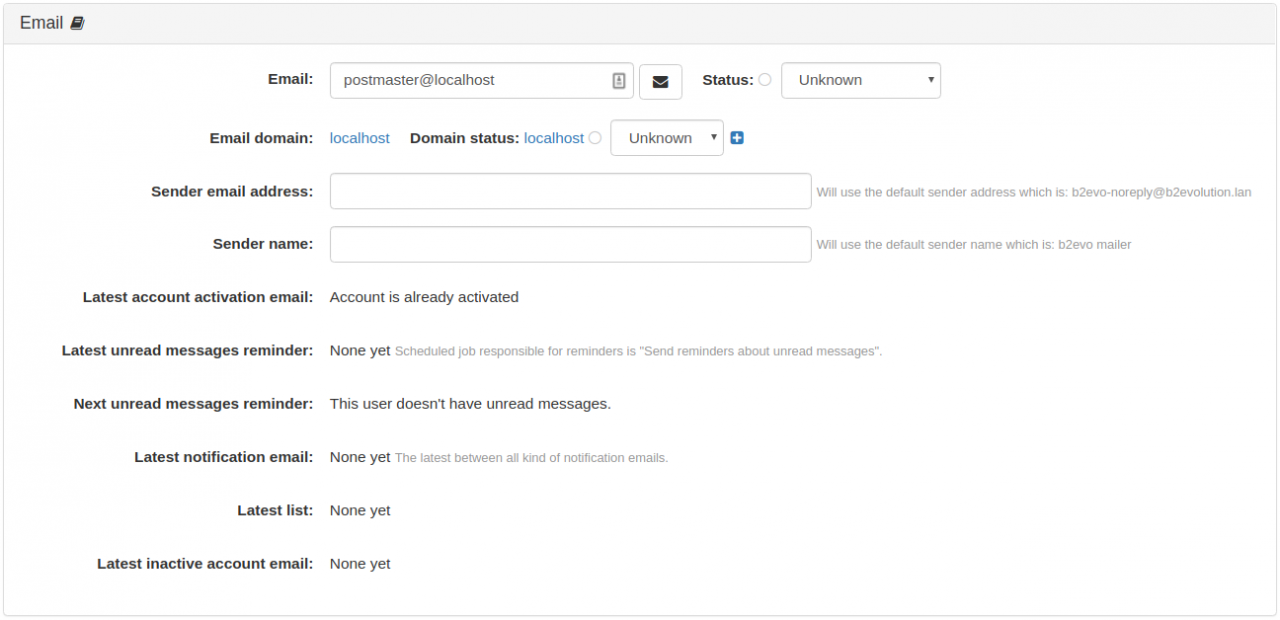Screen dimensions: 1280x620
Task: Click the 'Latest notification email:' label
Action: 224,457
